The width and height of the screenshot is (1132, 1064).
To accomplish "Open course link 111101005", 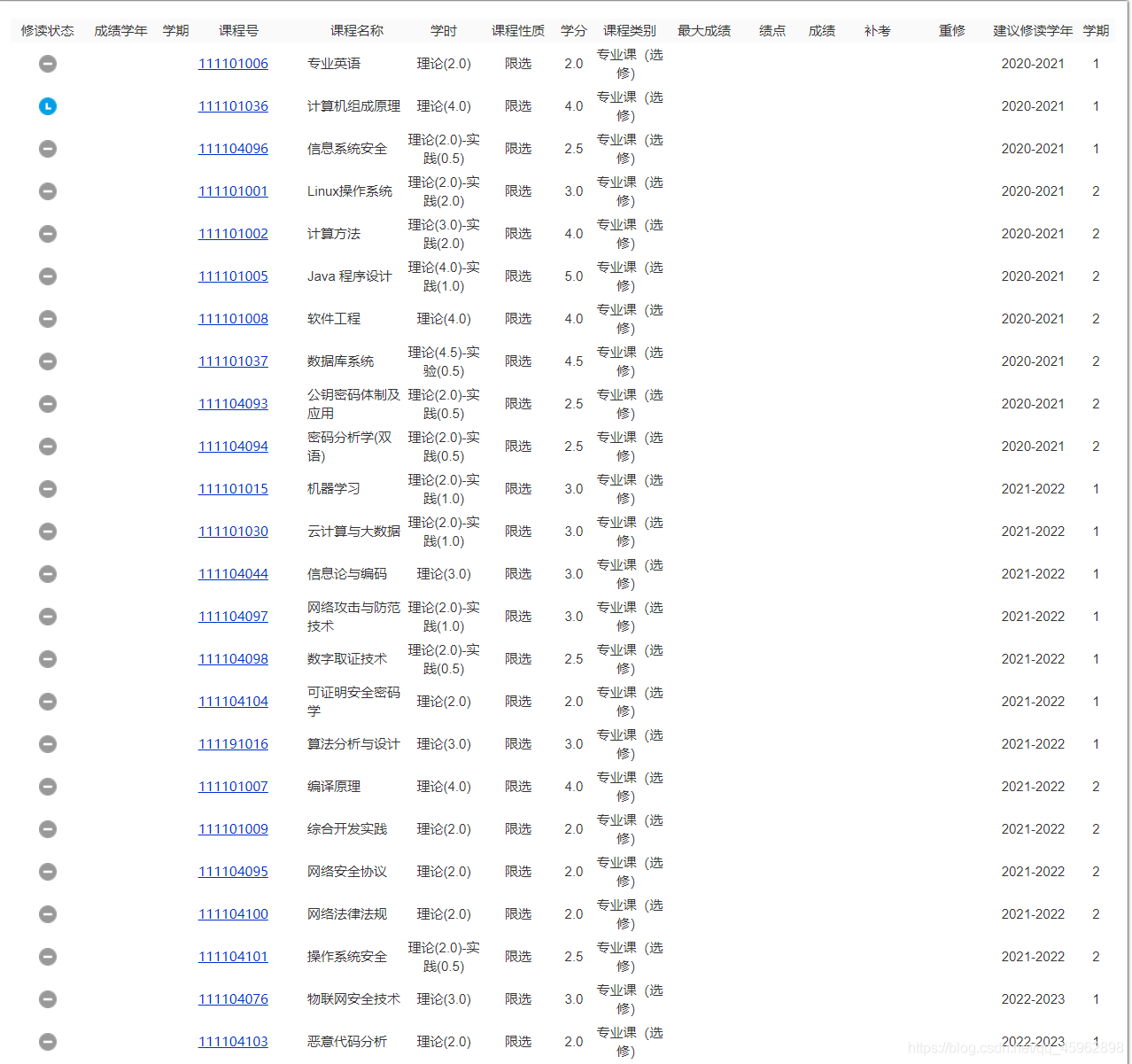I will coord(233,276).
